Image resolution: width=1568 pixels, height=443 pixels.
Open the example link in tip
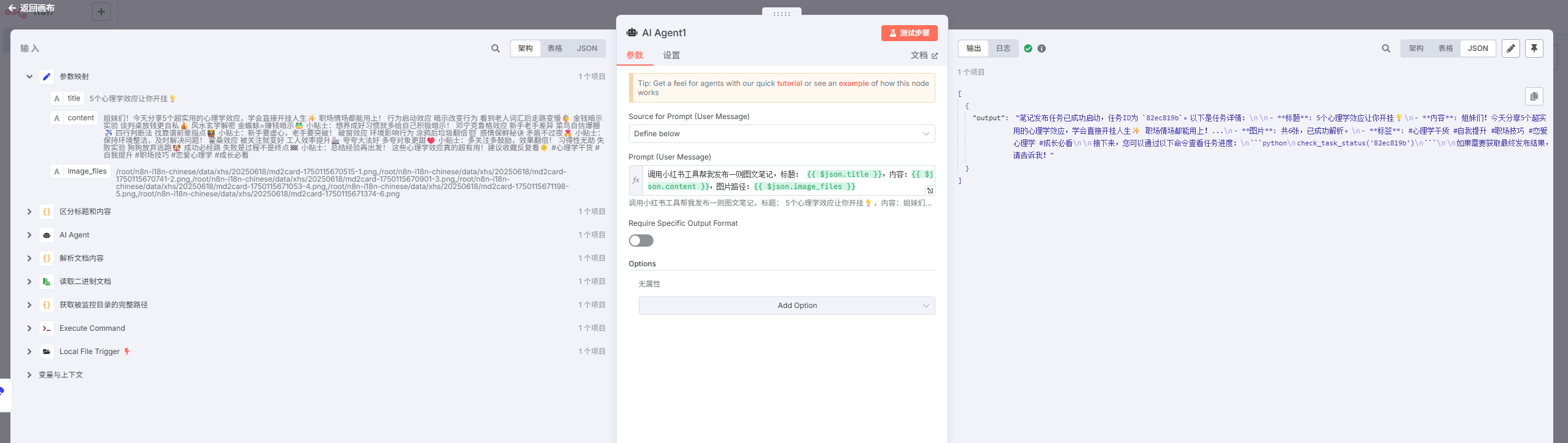click(854, 83)
